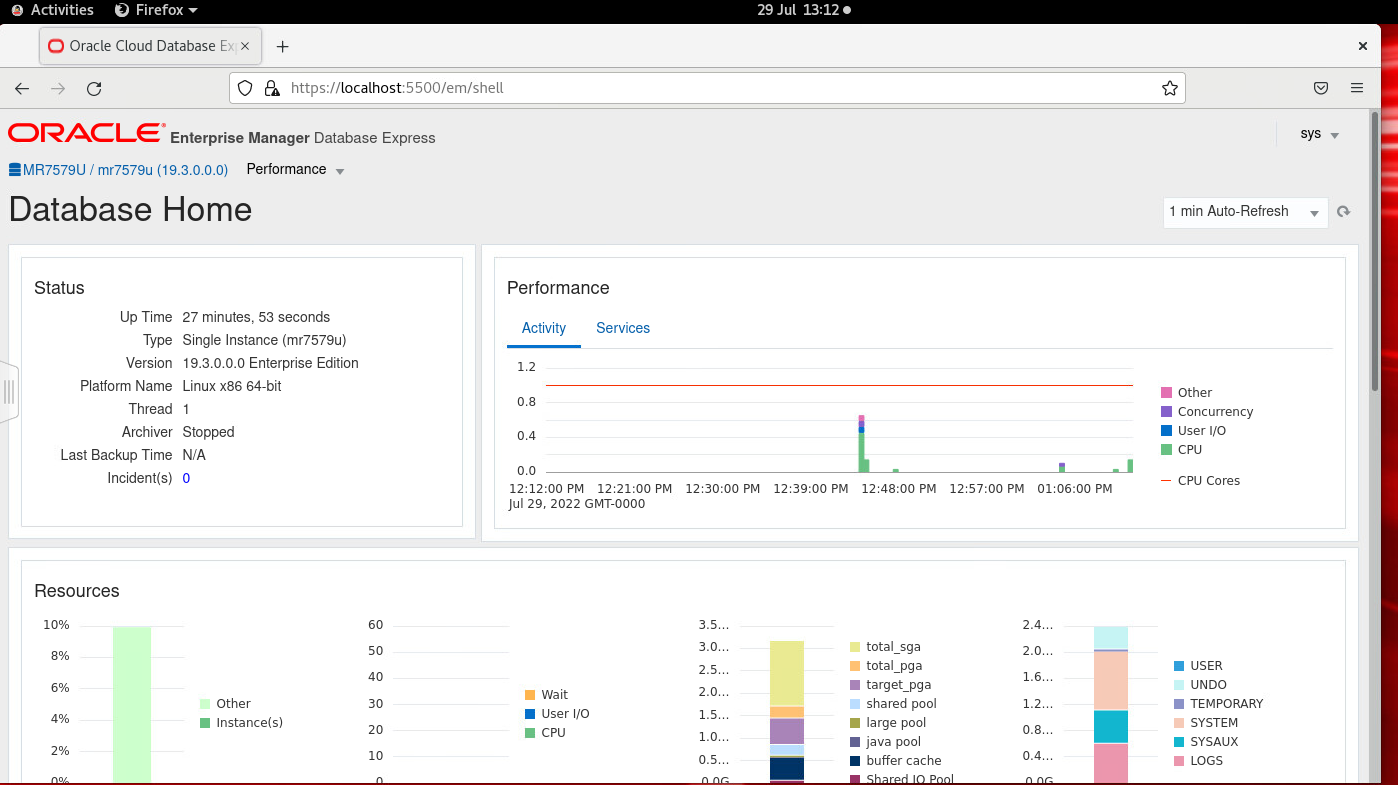This screenshot has height=785, width=1398.
Task: Click the Incident(s) count 0 link
Action: 186,478
